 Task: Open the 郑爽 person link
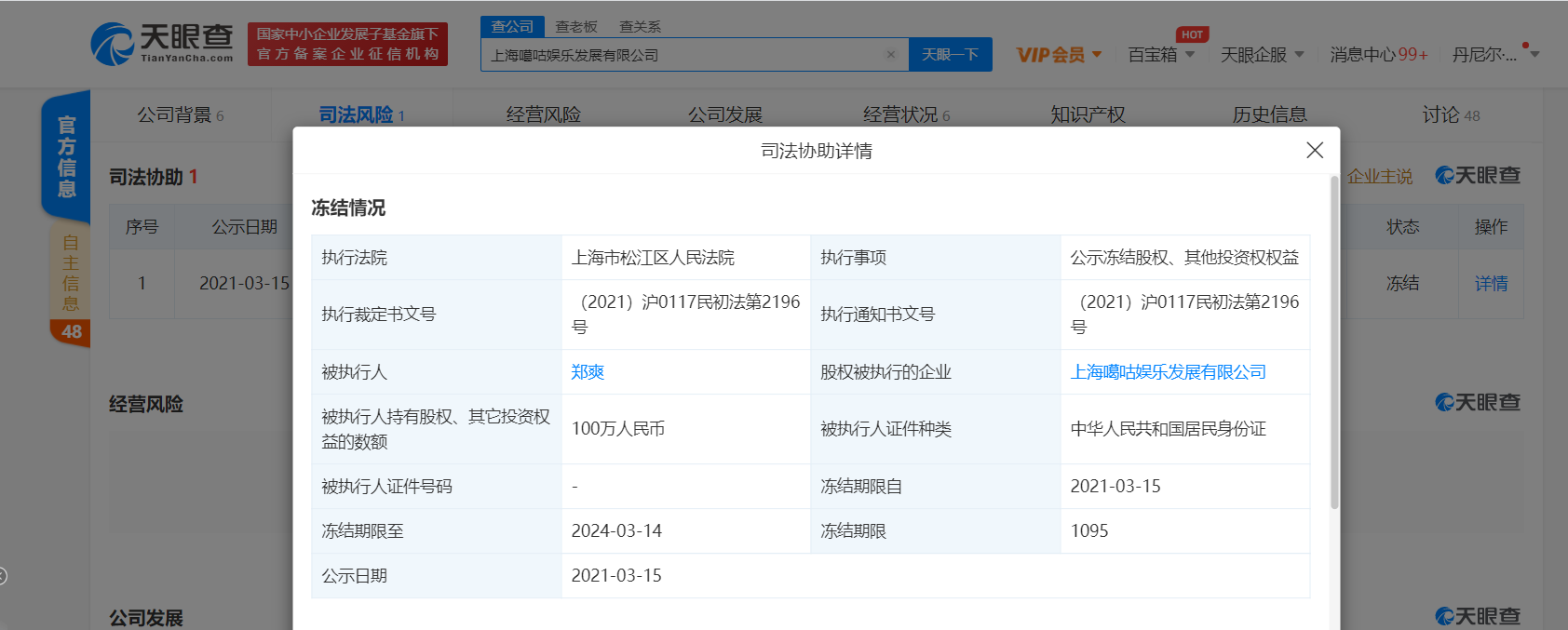[588, 372]
